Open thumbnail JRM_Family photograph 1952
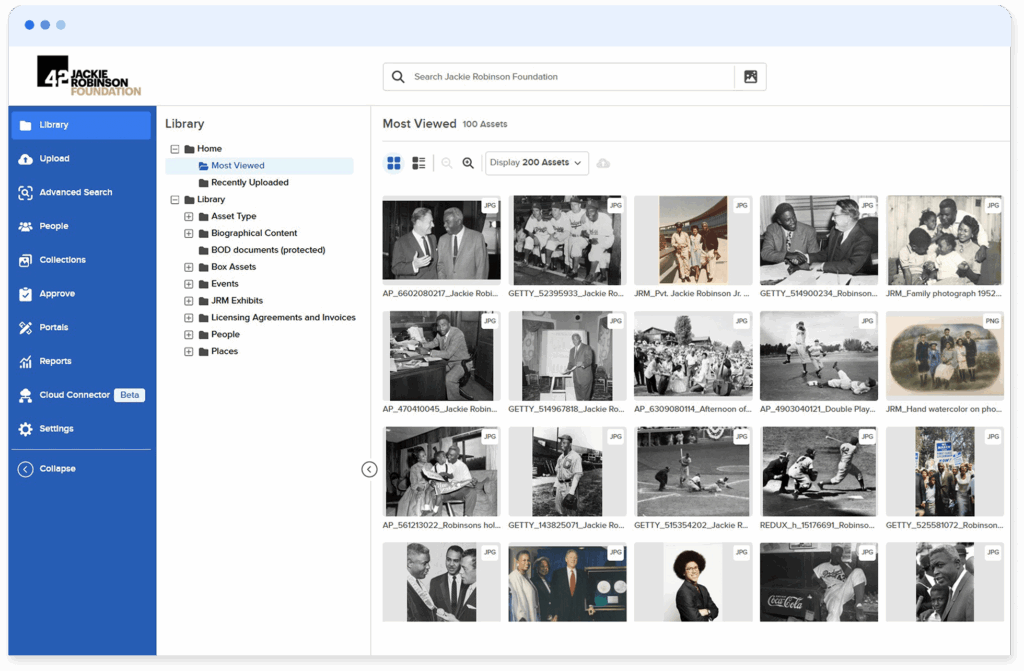 point(944,240)
